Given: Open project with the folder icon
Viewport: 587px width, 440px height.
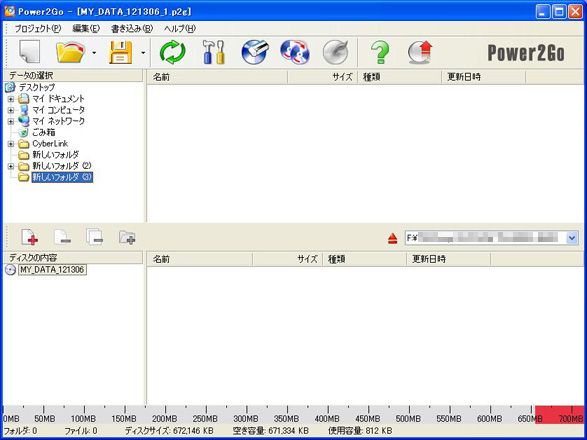Looking at the screenshot, I should click(x=70, y=52).
